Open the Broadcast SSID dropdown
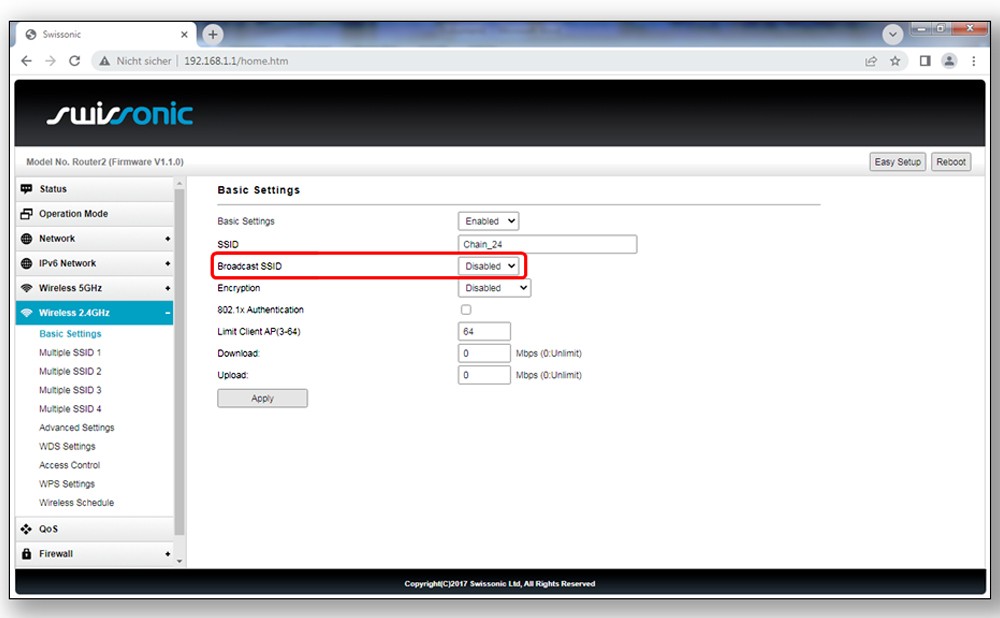The width and height of the screenshot is (1000, 618). click(489, 266)
